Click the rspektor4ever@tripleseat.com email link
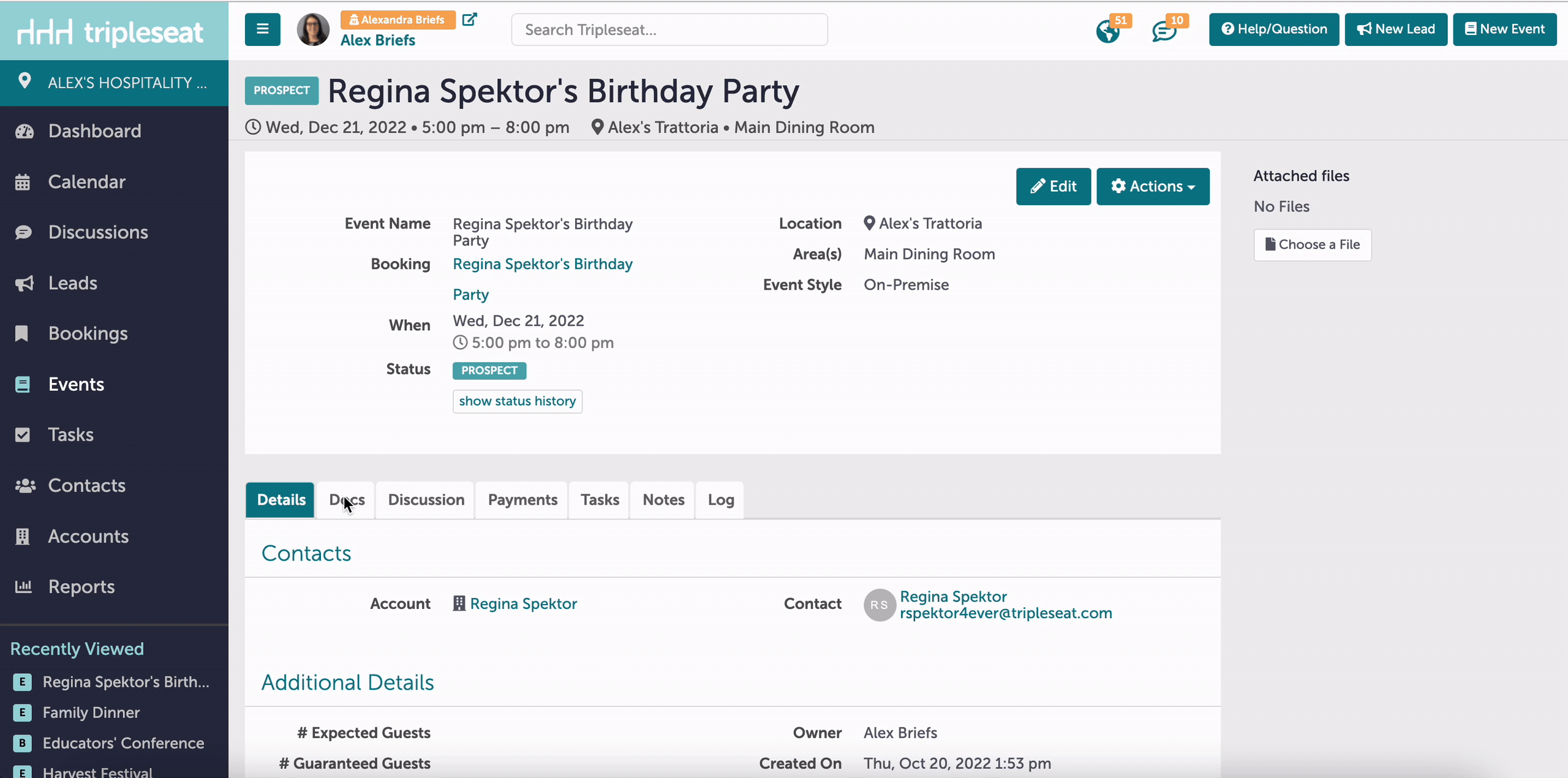The height and width of the screenshot is (778, 1568). [x=1006, y=613]
